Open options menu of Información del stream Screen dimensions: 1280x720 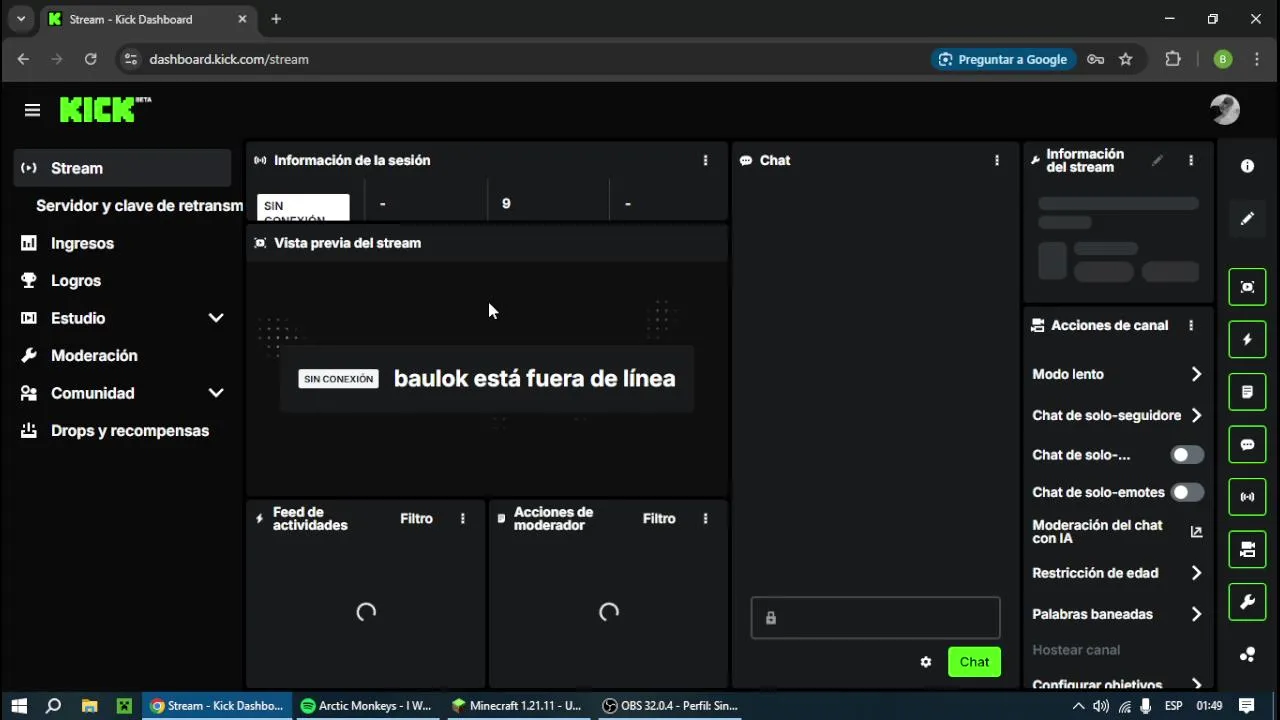1190,160
